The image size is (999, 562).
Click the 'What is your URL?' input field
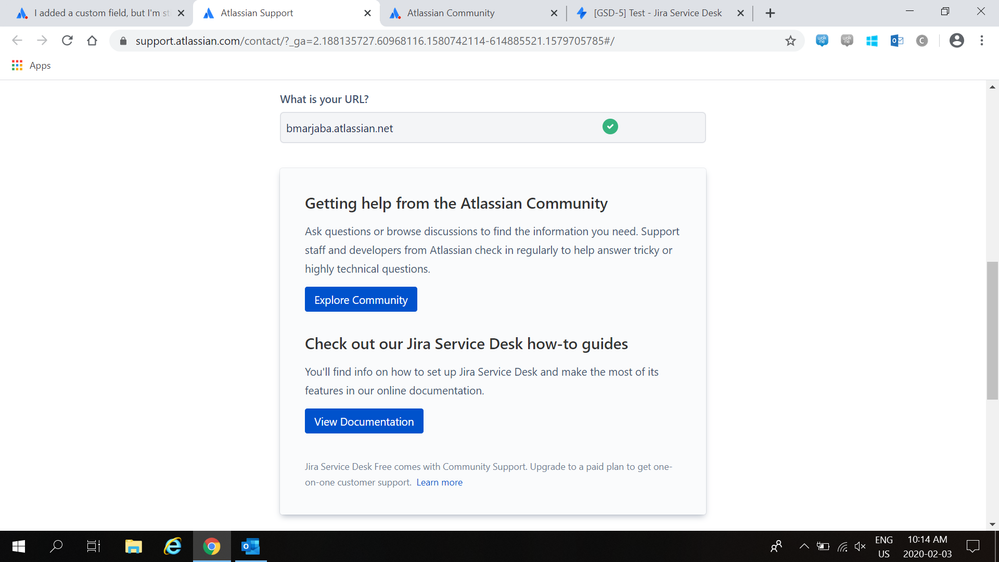pyautogui.click(x=492, y=127)
